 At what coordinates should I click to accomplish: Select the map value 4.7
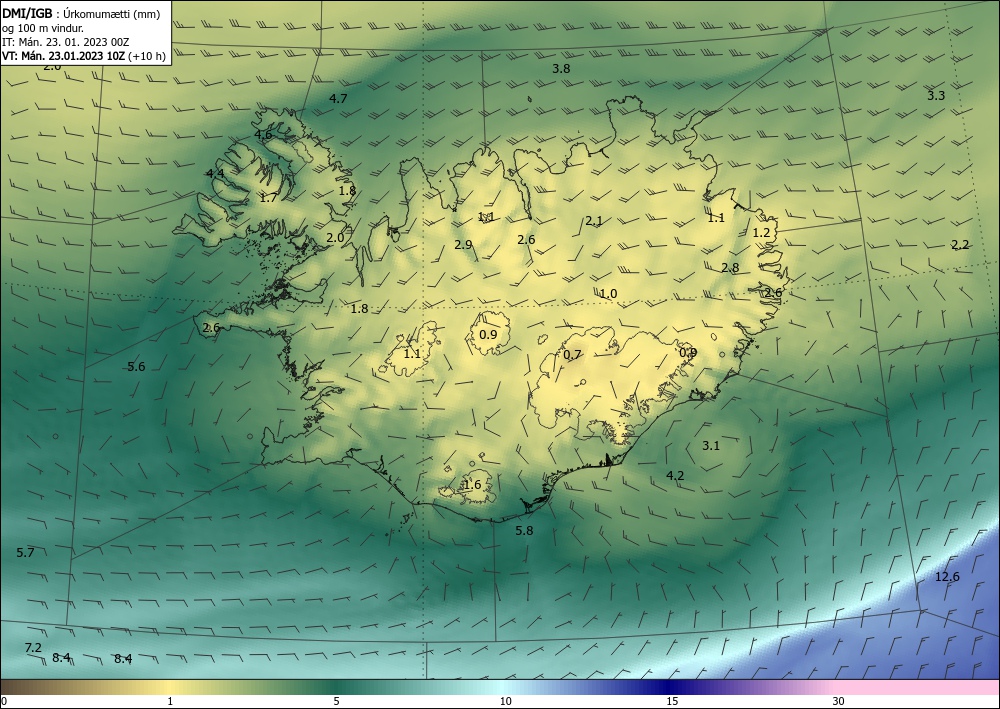tap(338, 98)
